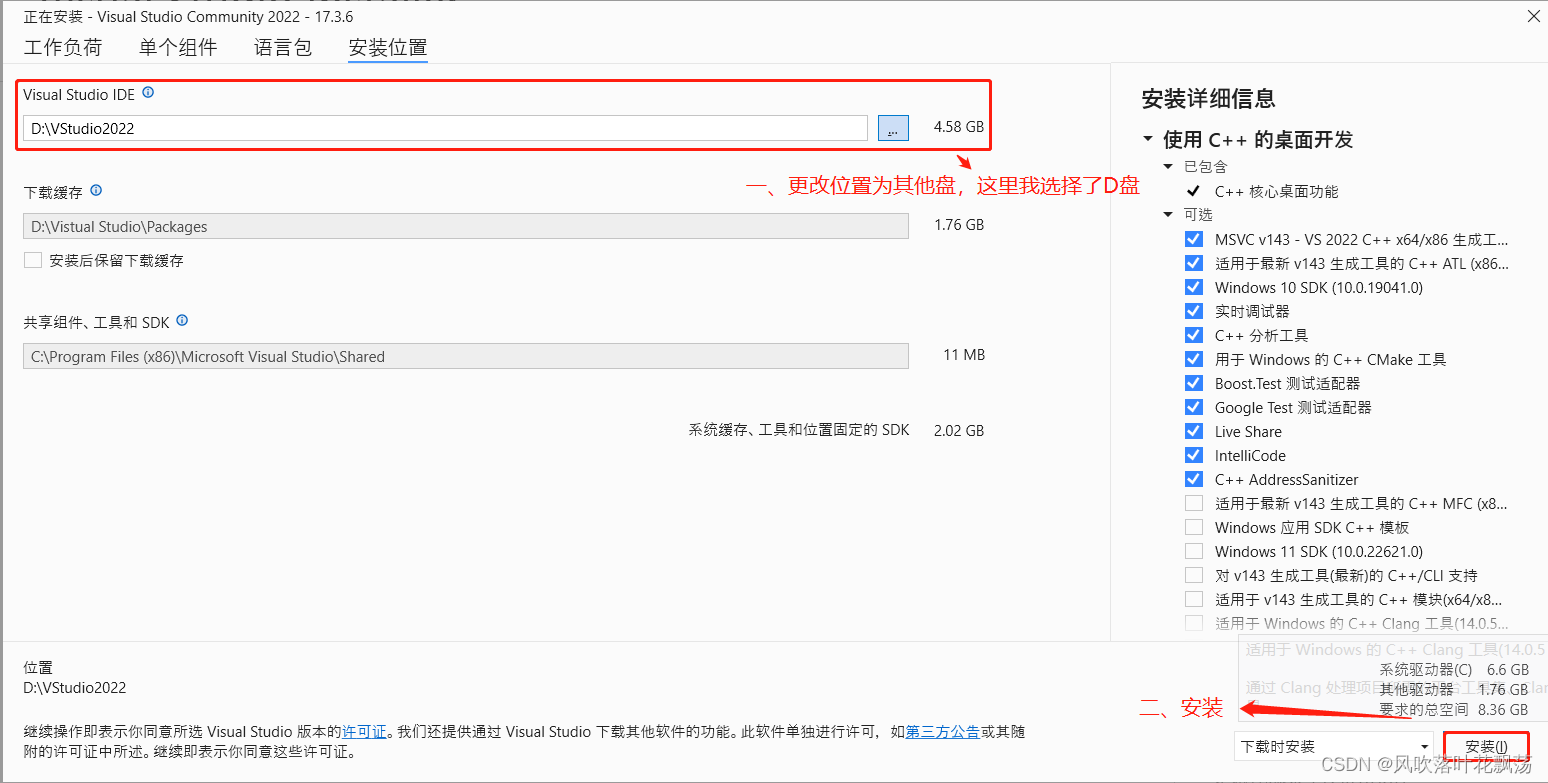Click info icon next to Visual Studio IDE
Viewport: 1548px width, 783px height.
pyautogui.click(x=148, y=93)
